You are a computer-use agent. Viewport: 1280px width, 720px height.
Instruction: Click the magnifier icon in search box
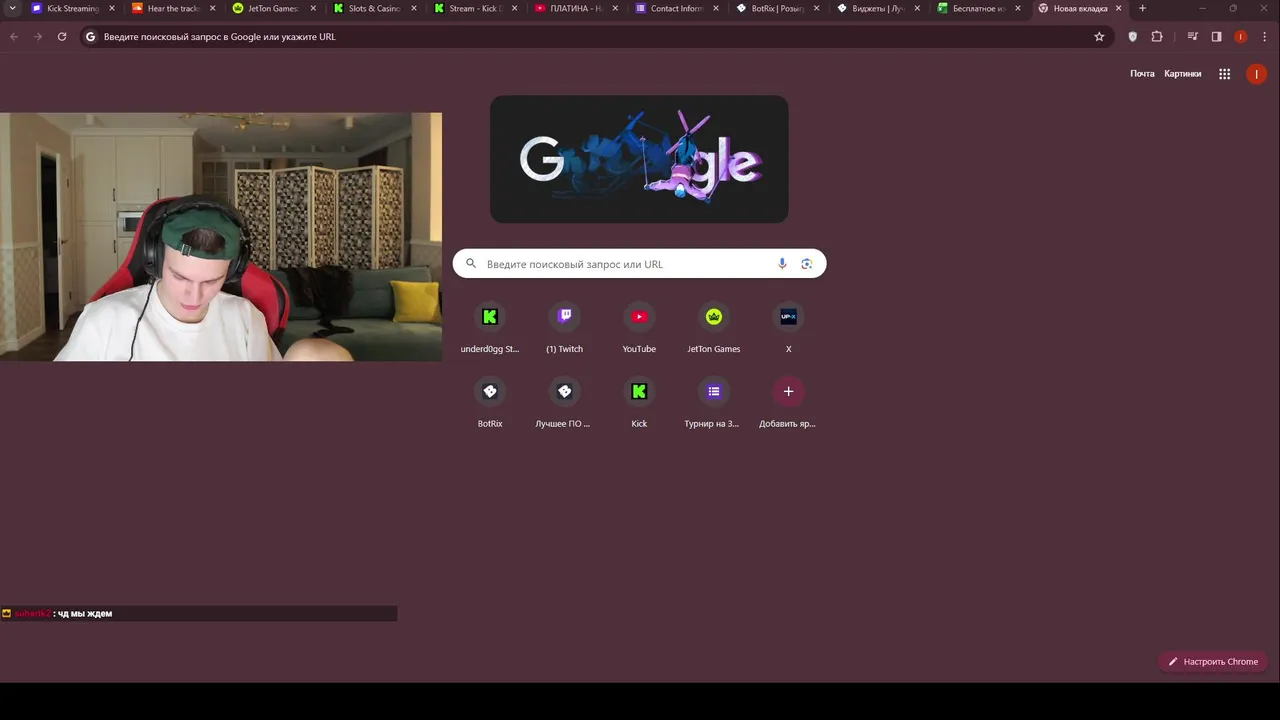tap(471, 264)
